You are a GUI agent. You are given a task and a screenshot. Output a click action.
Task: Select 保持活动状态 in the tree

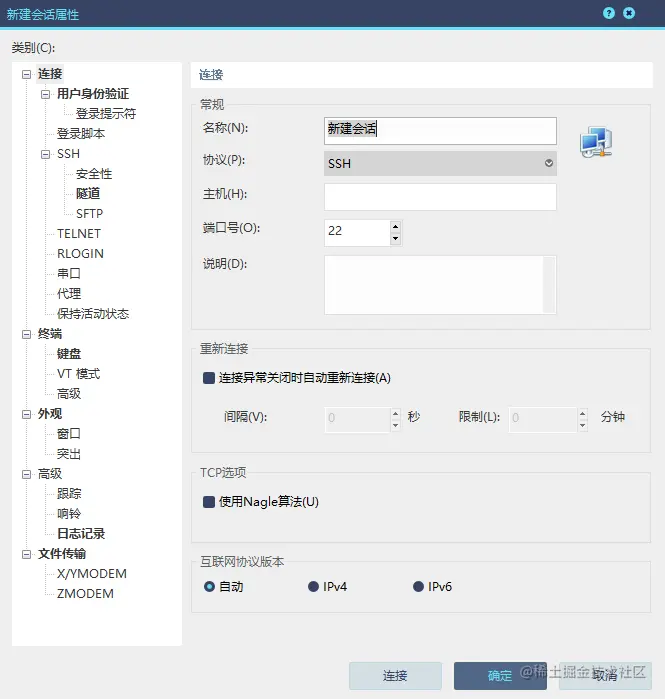(x=93, y=314)
